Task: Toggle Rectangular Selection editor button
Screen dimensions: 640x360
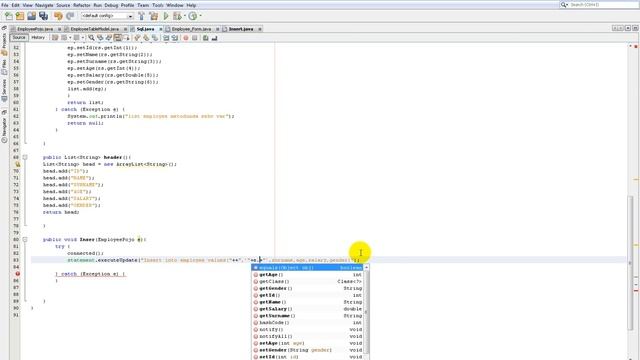Action: click(127, 38)
